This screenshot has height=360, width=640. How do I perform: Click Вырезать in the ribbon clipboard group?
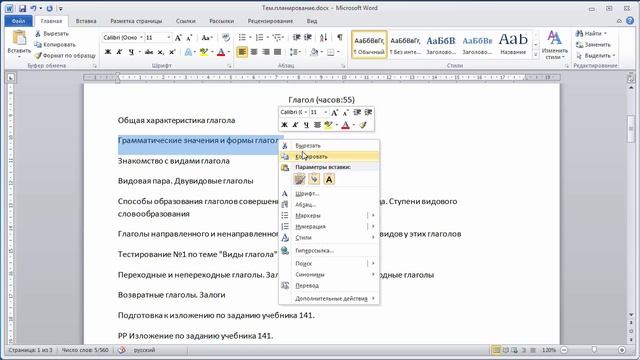coord(52,33)
